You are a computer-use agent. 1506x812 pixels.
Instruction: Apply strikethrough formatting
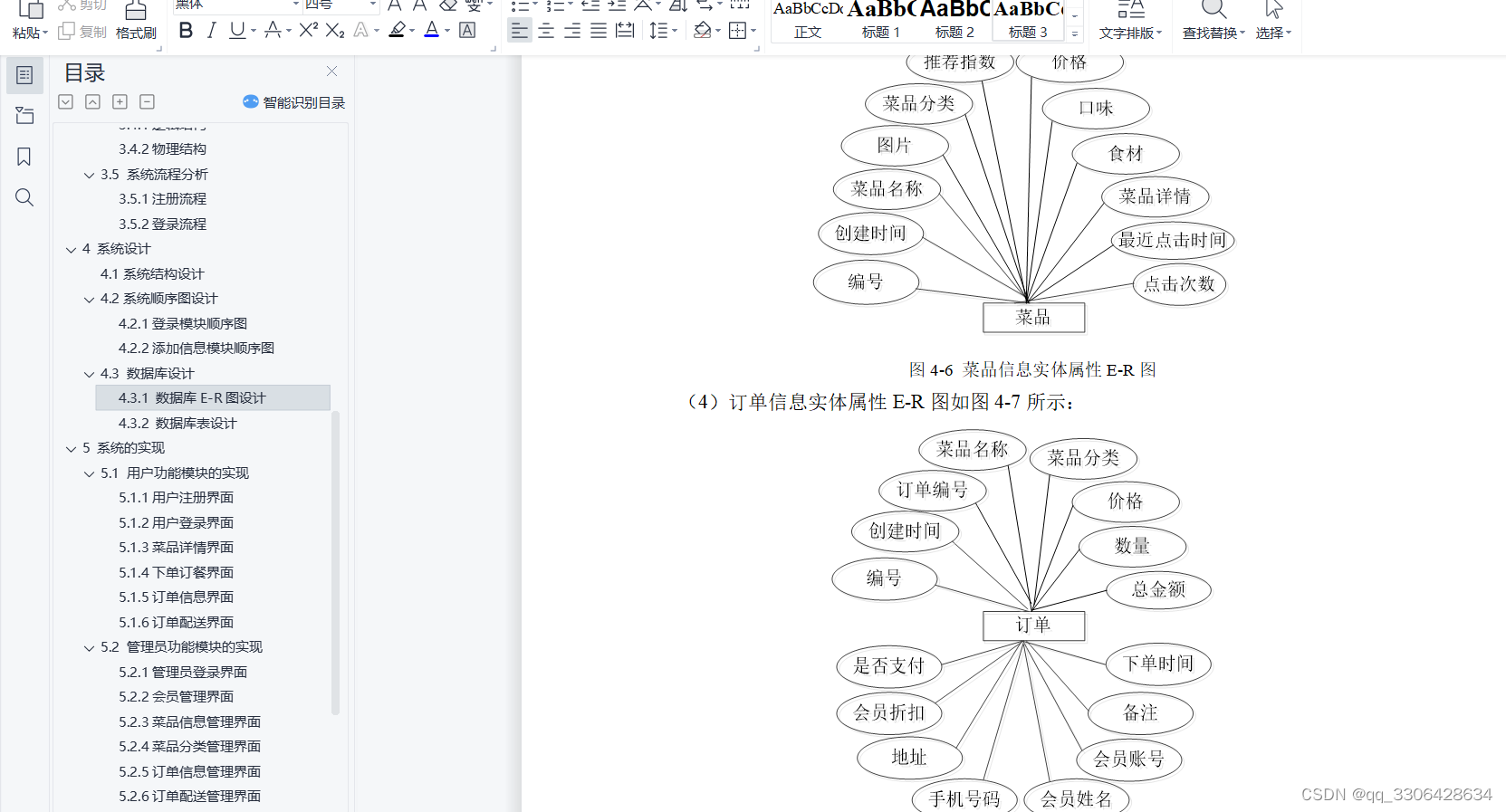coord(273,31)
